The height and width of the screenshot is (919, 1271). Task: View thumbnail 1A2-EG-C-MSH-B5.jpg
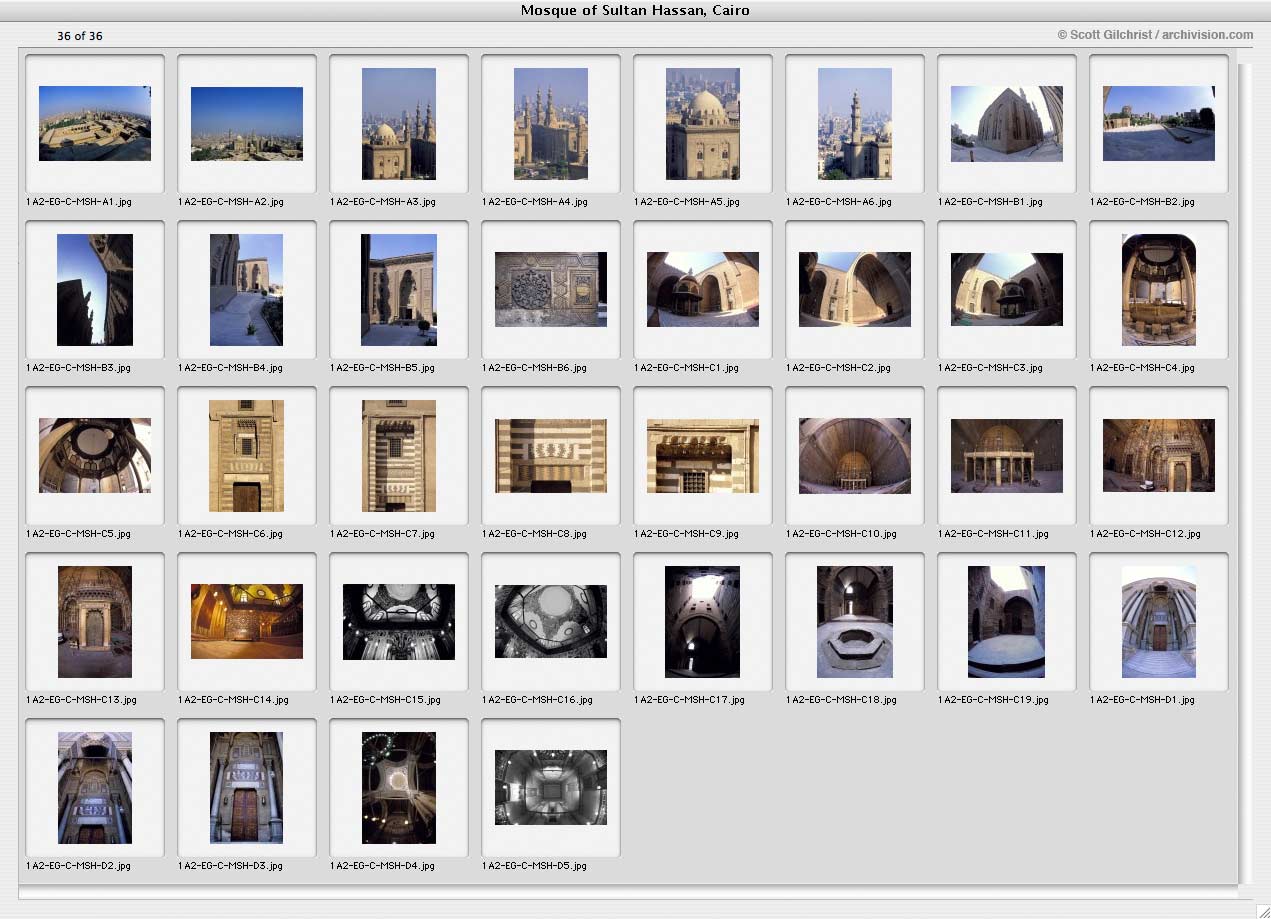point(399,290)
